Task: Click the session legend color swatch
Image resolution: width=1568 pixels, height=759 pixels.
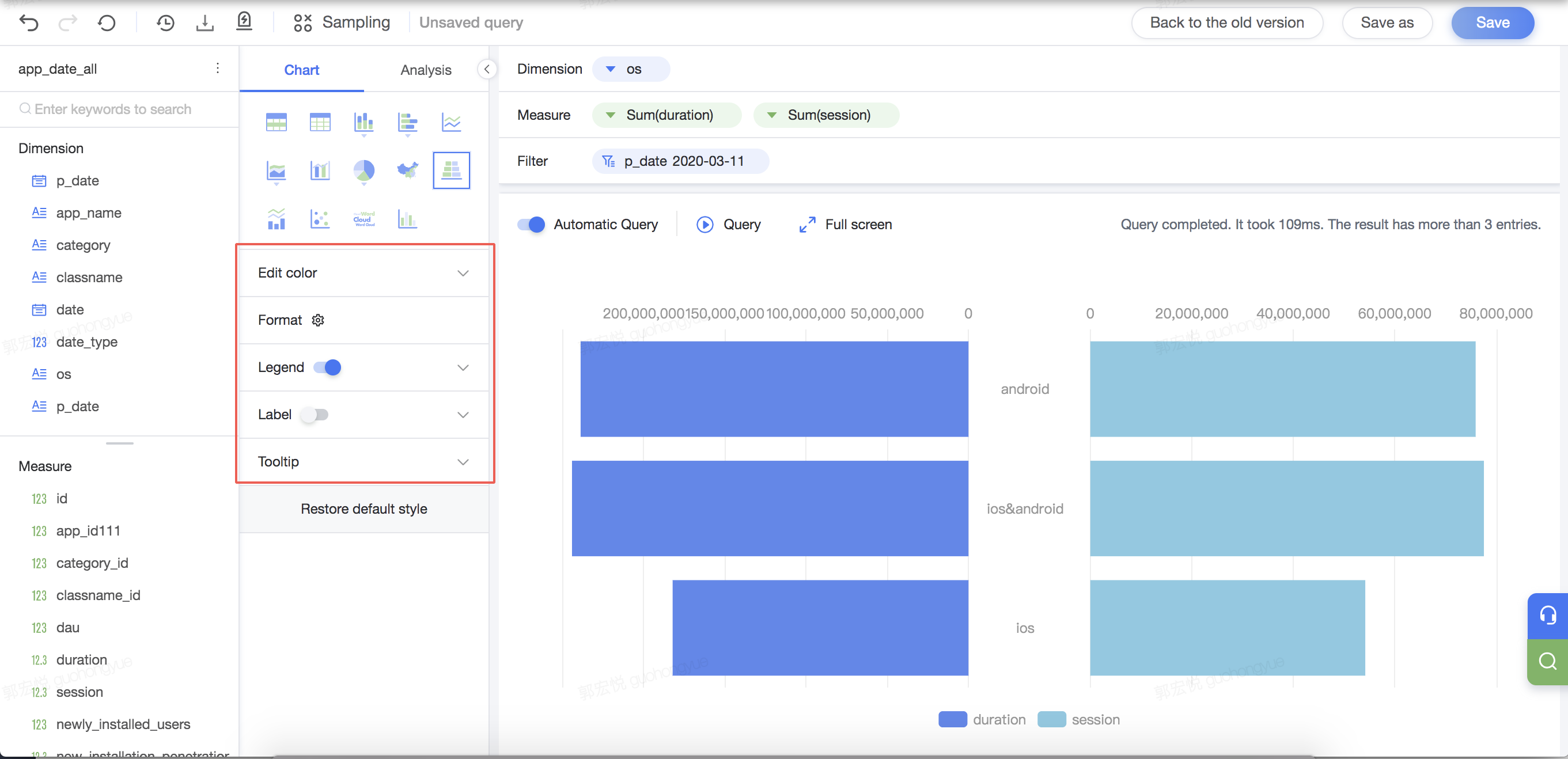Action: (1051, 719)
